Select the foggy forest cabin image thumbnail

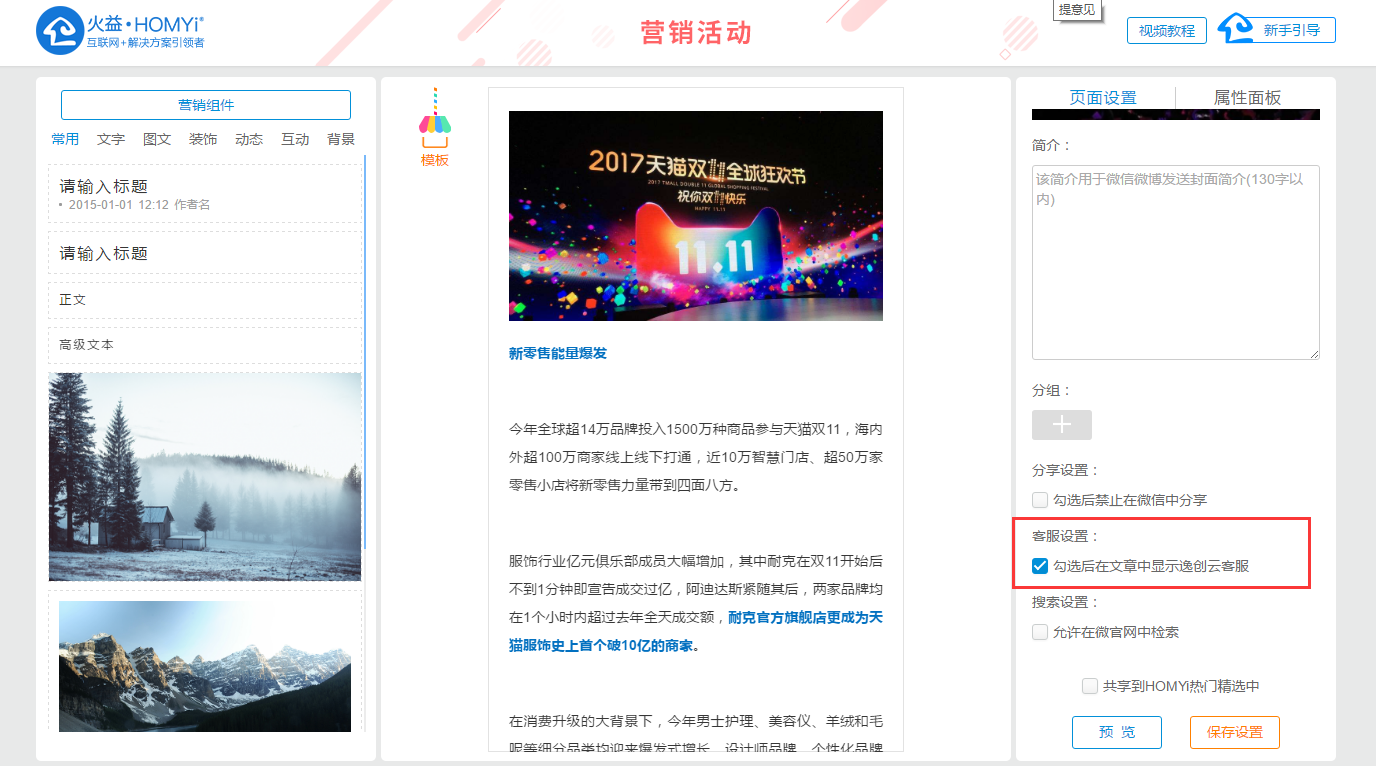click(x=205, y=477)
